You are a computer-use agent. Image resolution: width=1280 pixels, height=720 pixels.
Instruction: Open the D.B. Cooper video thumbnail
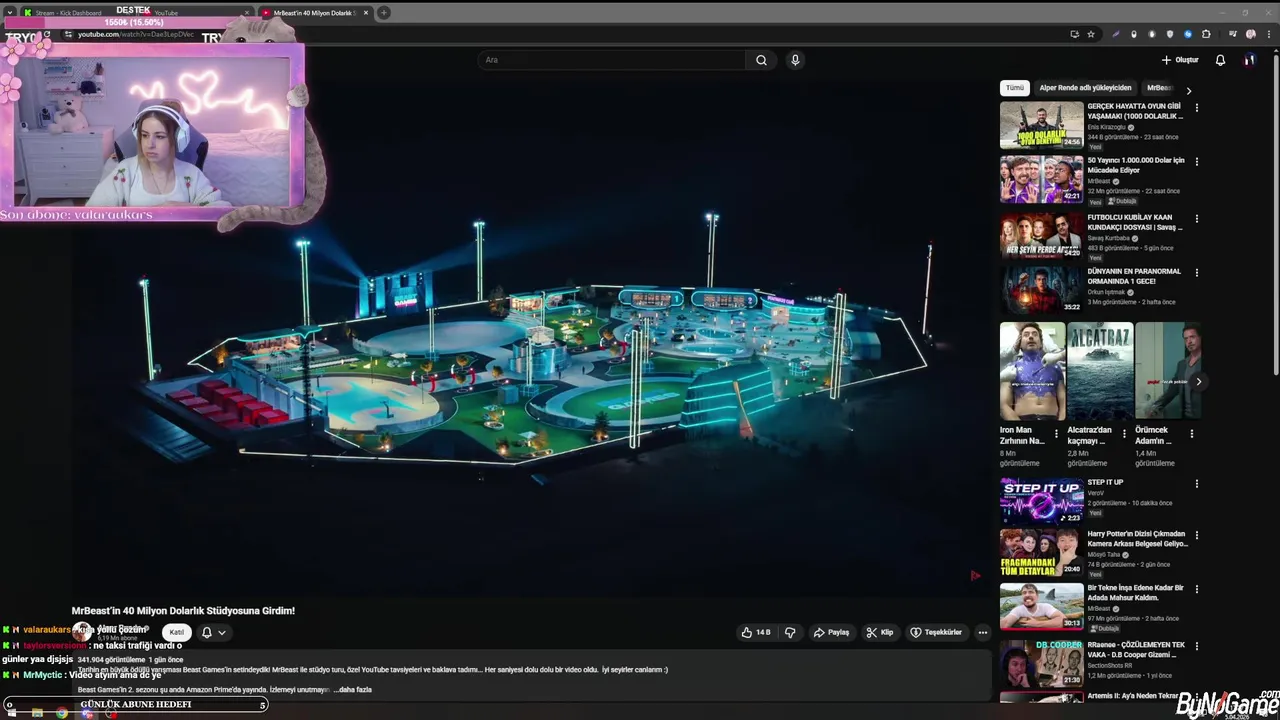(1041, 662)
